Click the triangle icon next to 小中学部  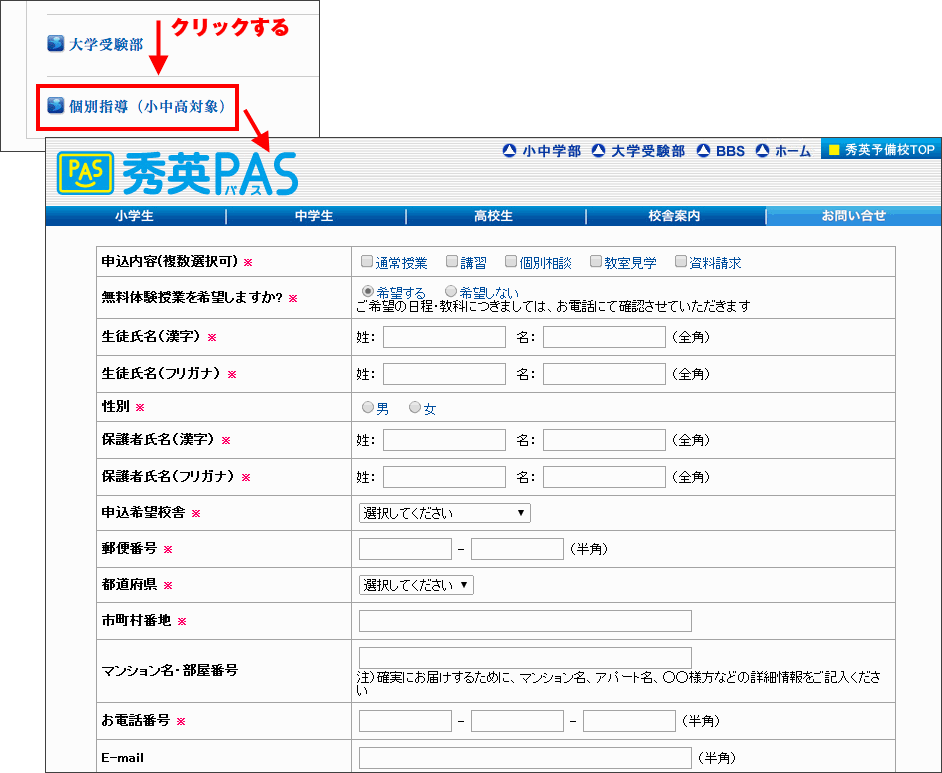pyautogui.click(x=510, y=151)
